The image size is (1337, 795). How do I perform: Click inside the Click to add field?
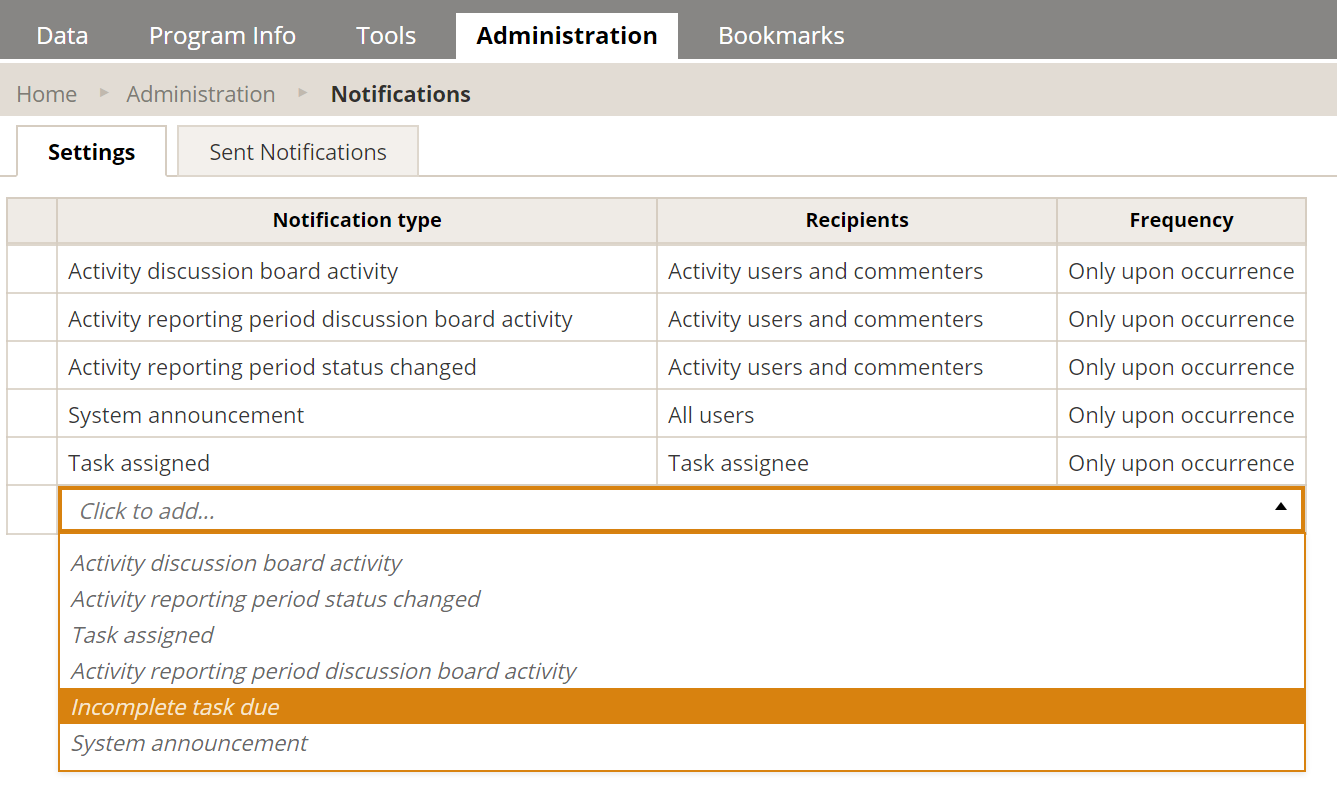coord(682,510)
